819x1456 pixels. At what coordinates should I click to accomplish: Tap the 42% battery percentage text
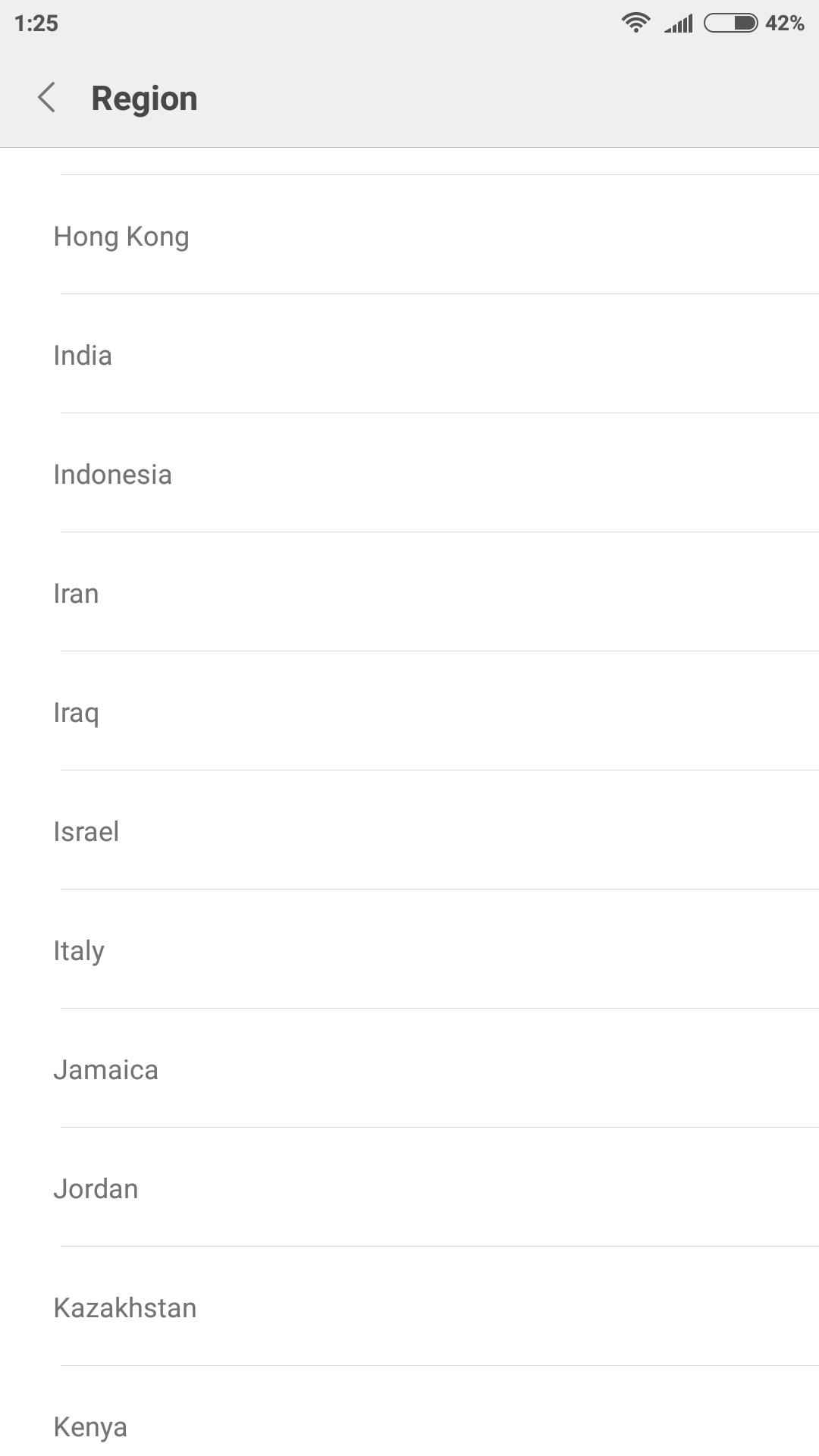click(x=784, y=24)
